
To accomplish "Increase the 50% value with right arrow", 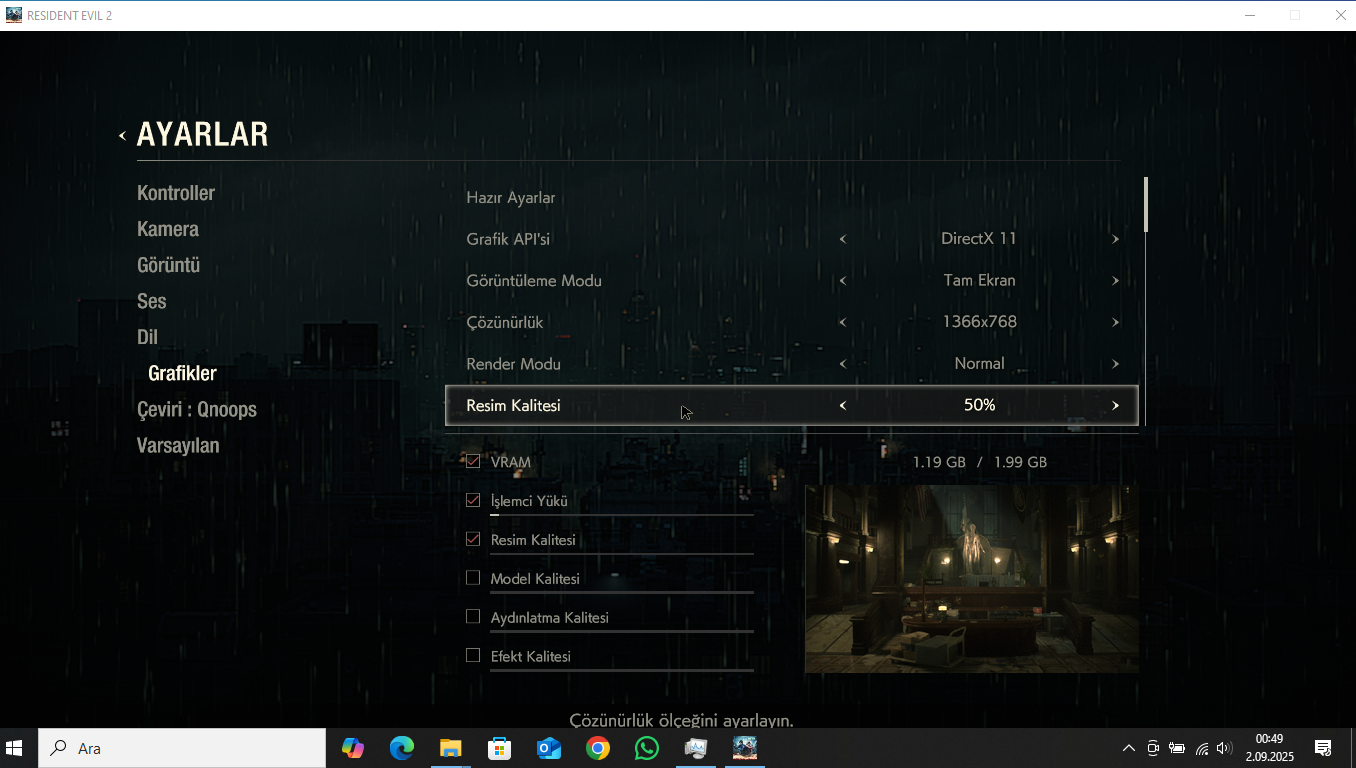I will click(x=1115, y=405).
